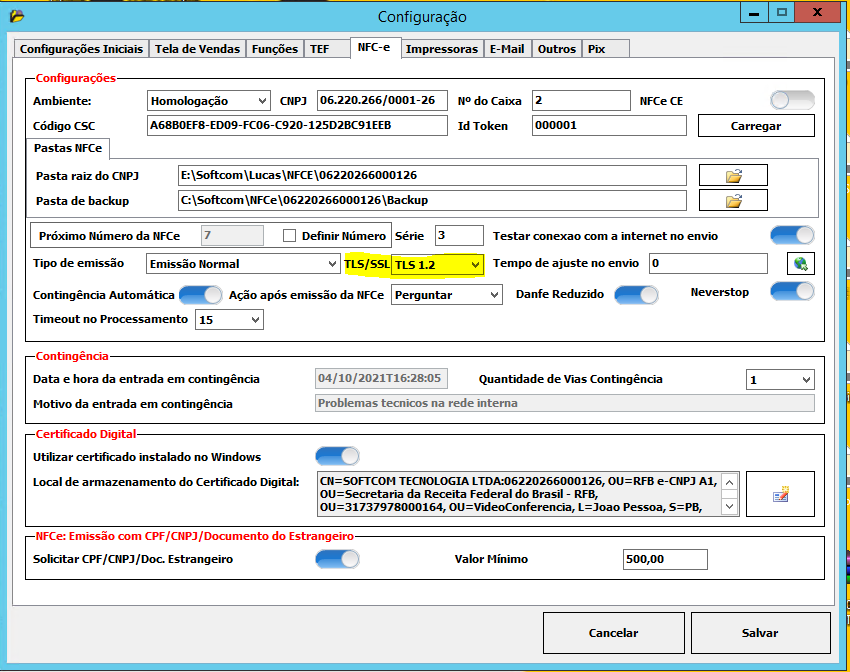Expand the TLS/SSL version dropdown
Viewport: 850px width, 672px height.
point(438,264)
